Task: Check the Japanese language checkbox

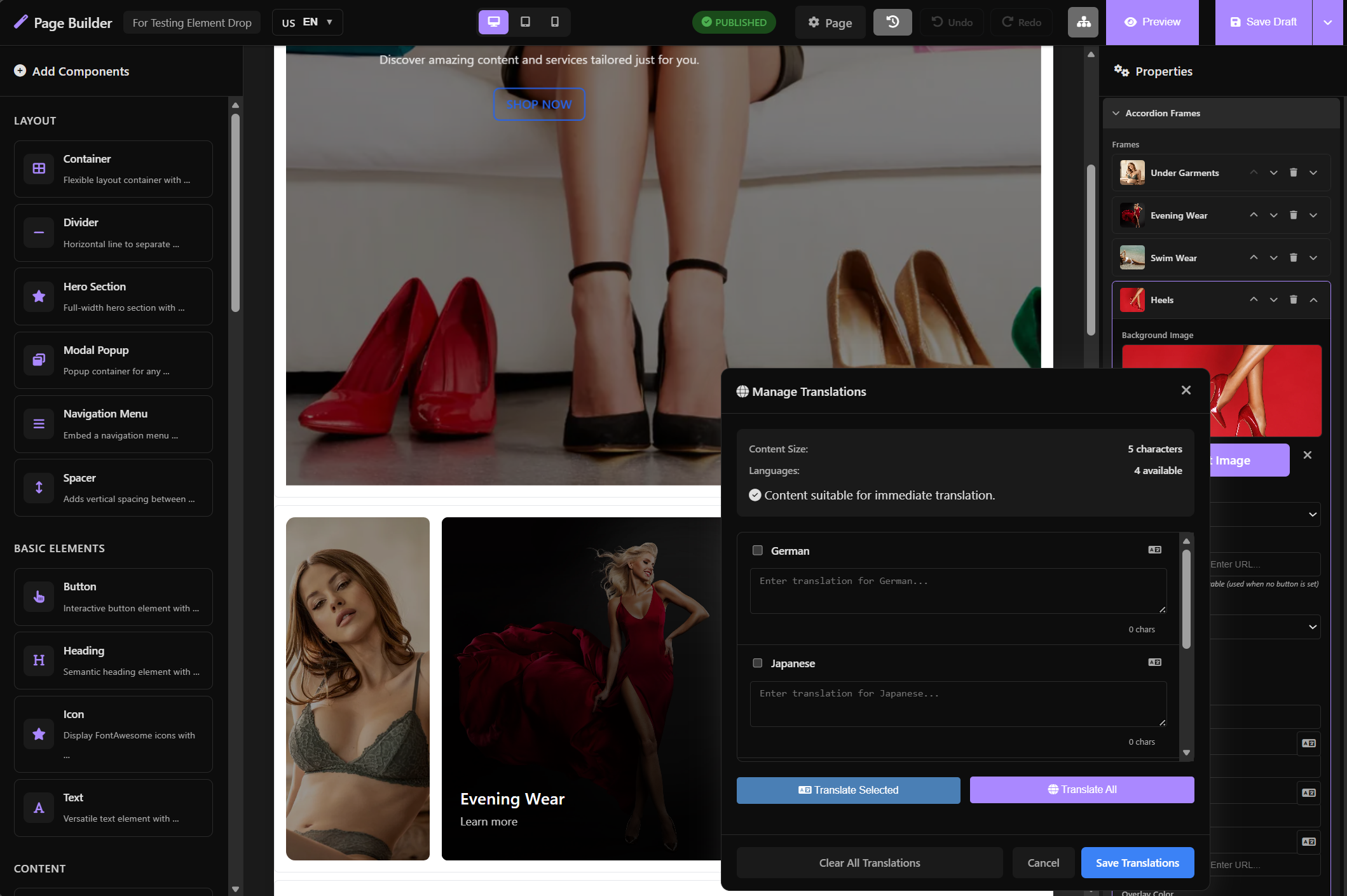Action: pos(758,663)
